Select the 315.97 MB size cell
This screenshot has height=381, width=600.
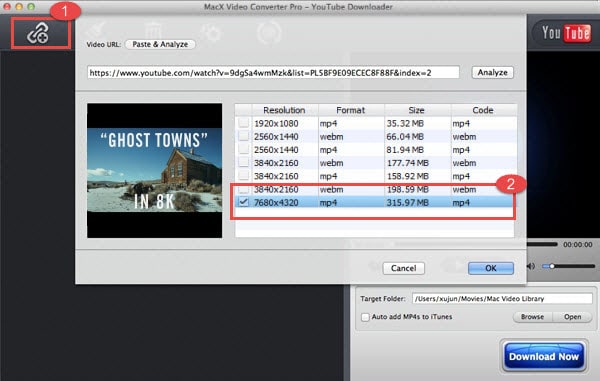click(x=407, y=202)
